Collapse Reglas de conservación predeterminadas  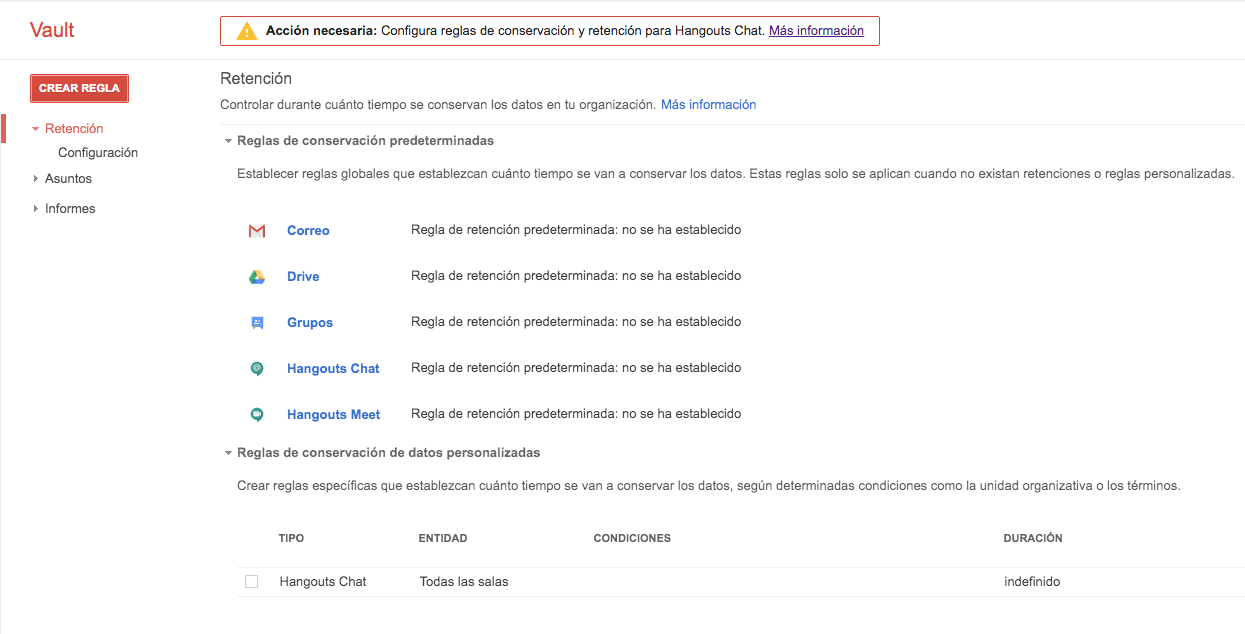228,141
